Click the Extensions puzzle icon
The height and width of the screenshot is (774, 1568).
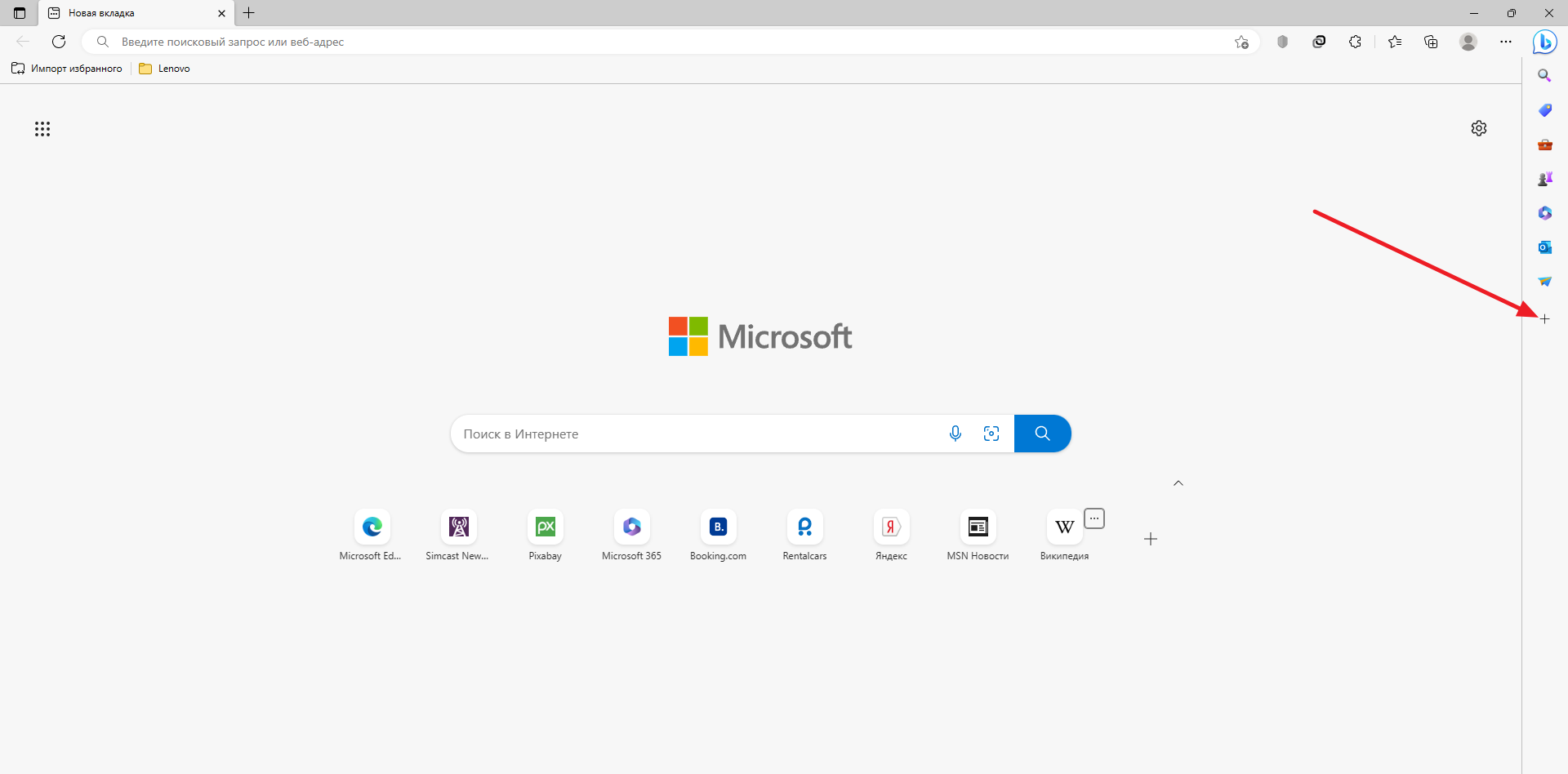1355,42
